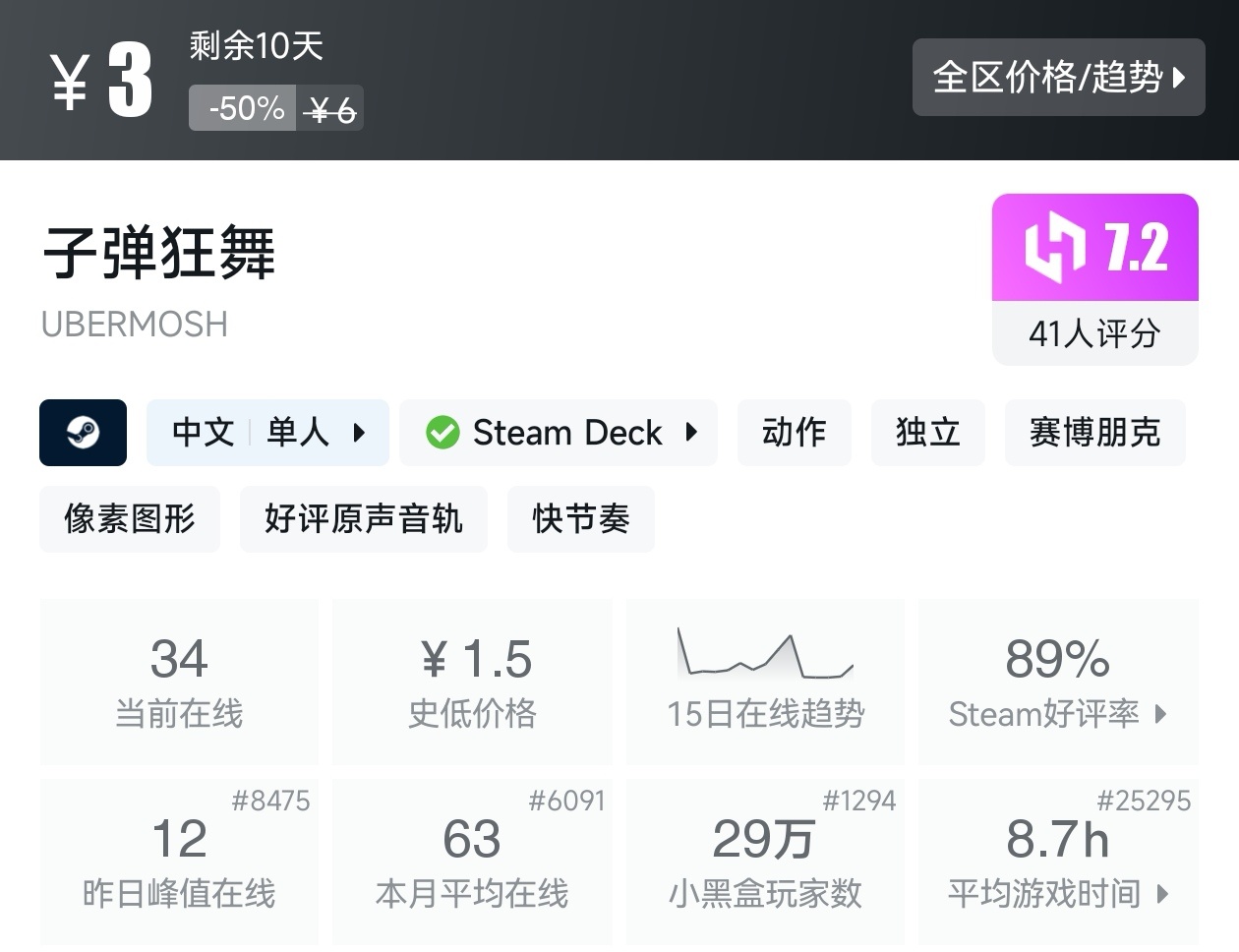Select the 快节奏 fast-paced tag
Viewport: 1239px width, 952px height.
580,518
